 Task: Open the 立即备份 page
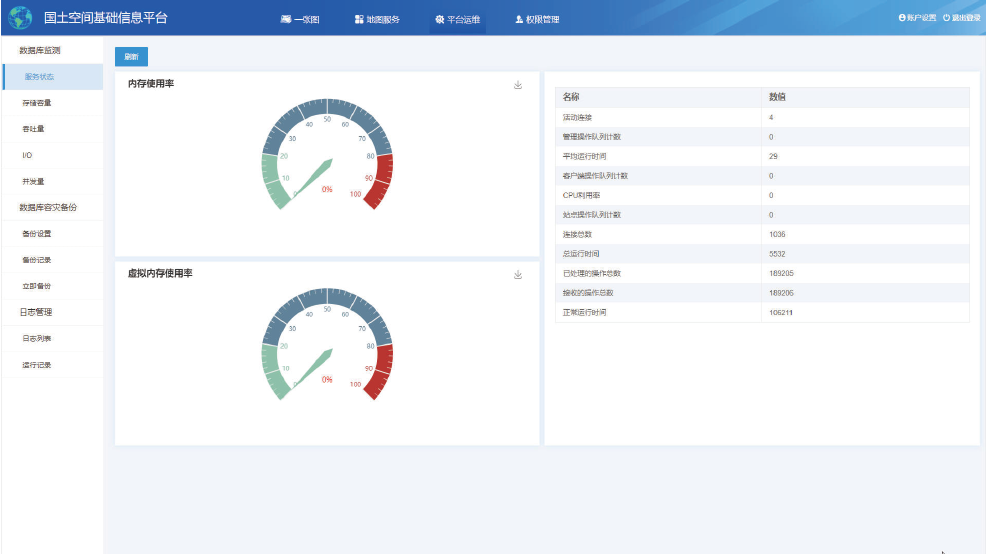pos(36,286)
